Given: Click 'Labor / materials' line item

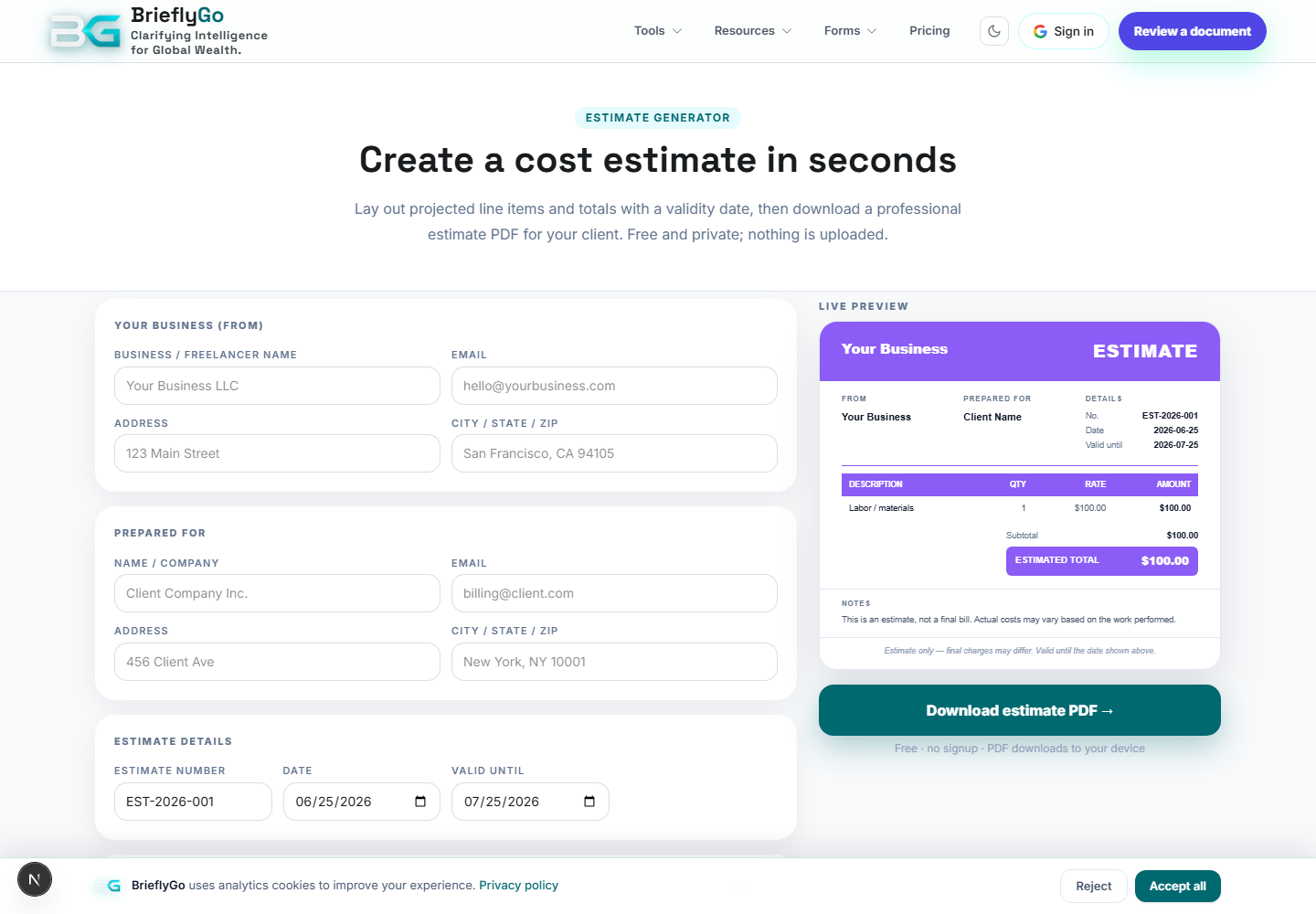Looking at the screenshot, I should click(881, 508).
